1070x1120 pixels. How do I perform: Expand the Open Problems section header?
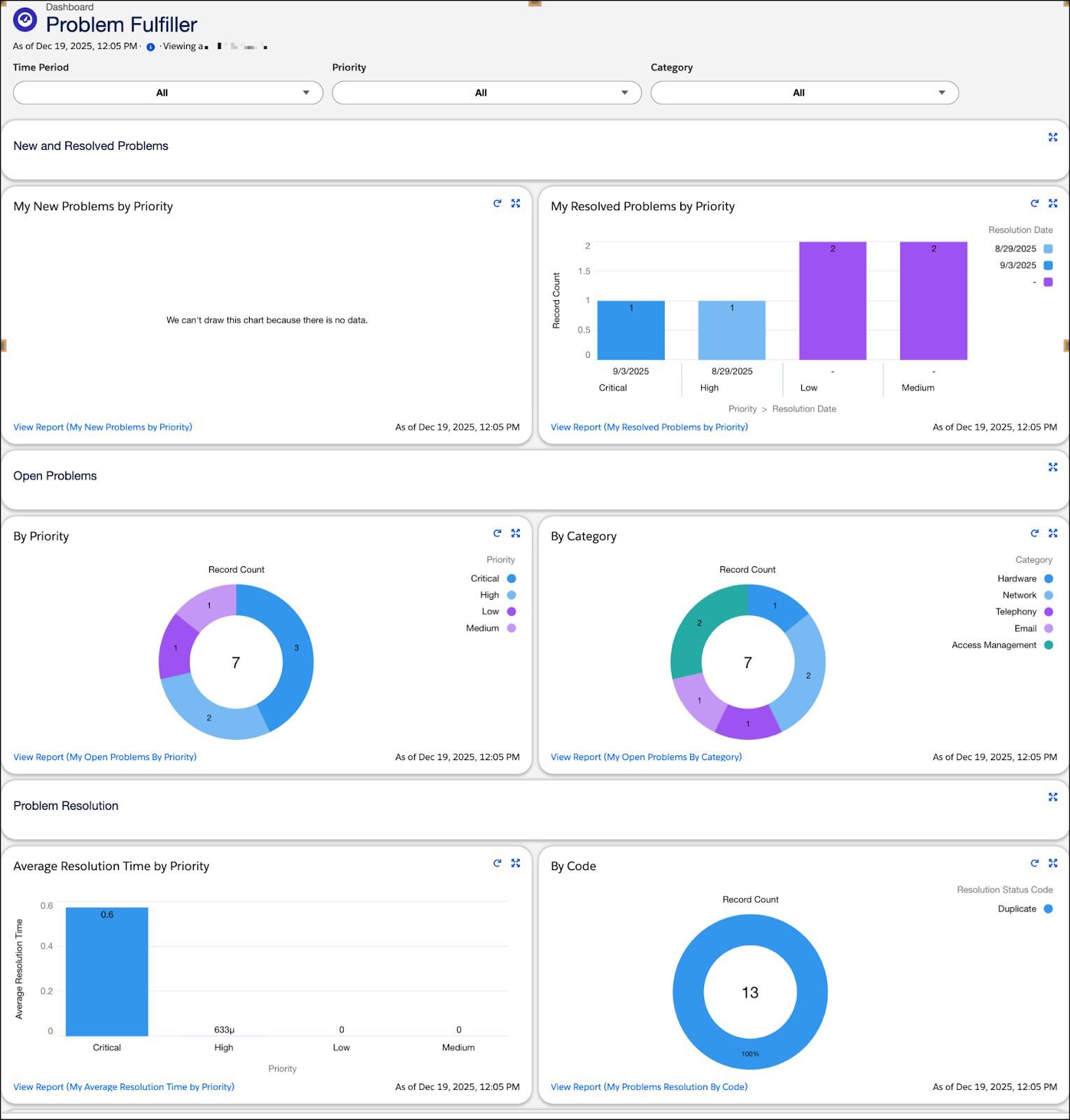point(1053,467)
